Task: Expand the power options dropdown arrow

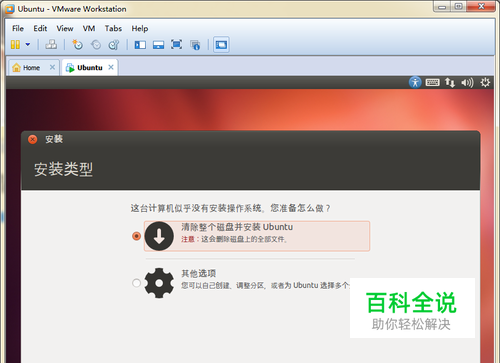Action: click(x=28, y=44)
